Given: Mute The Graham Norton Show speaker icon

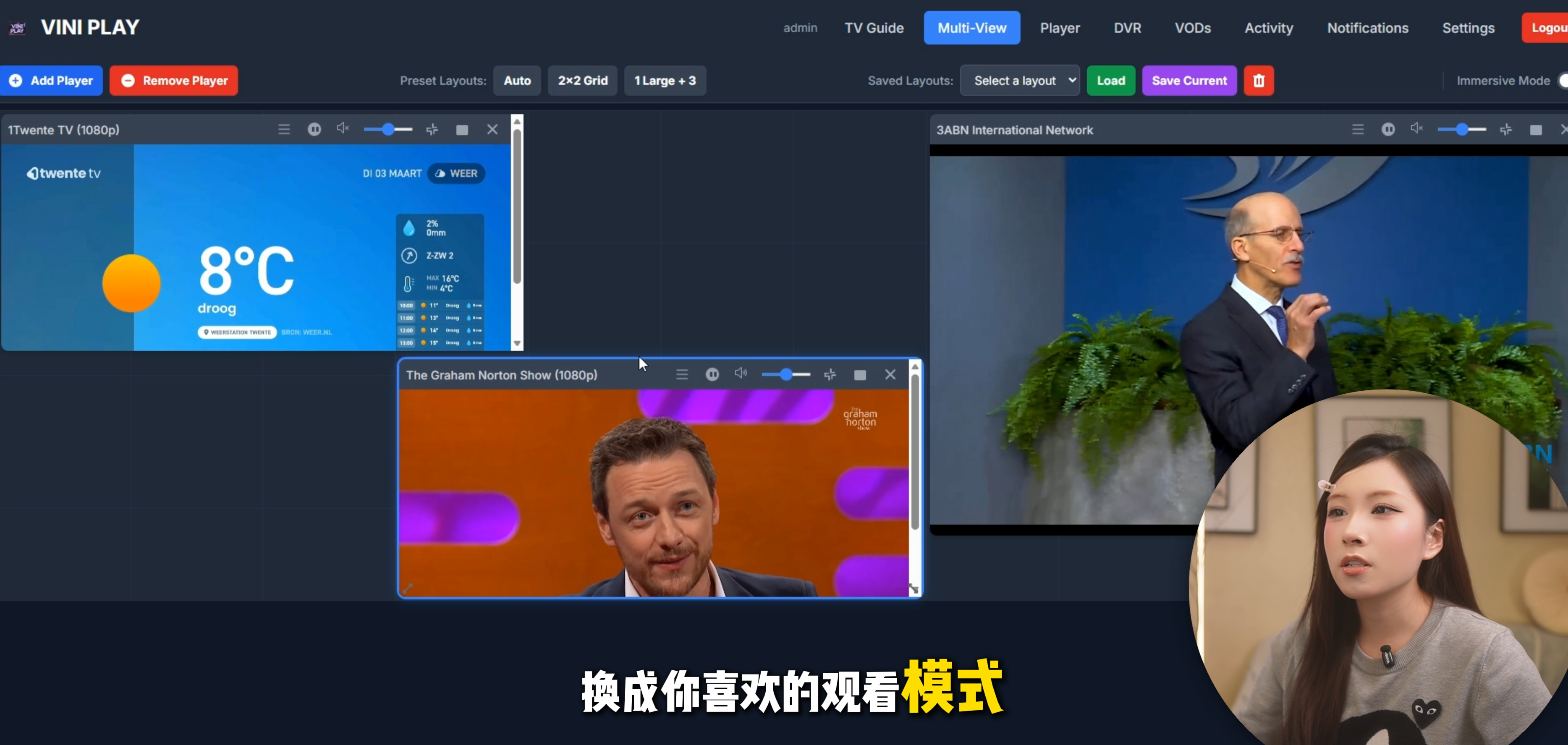Looking at the screenshot, I should tap(740, 374).
